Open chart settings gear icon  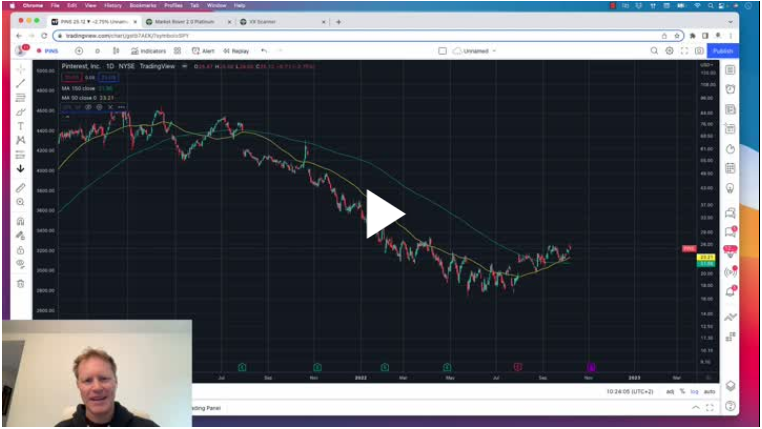669,51
